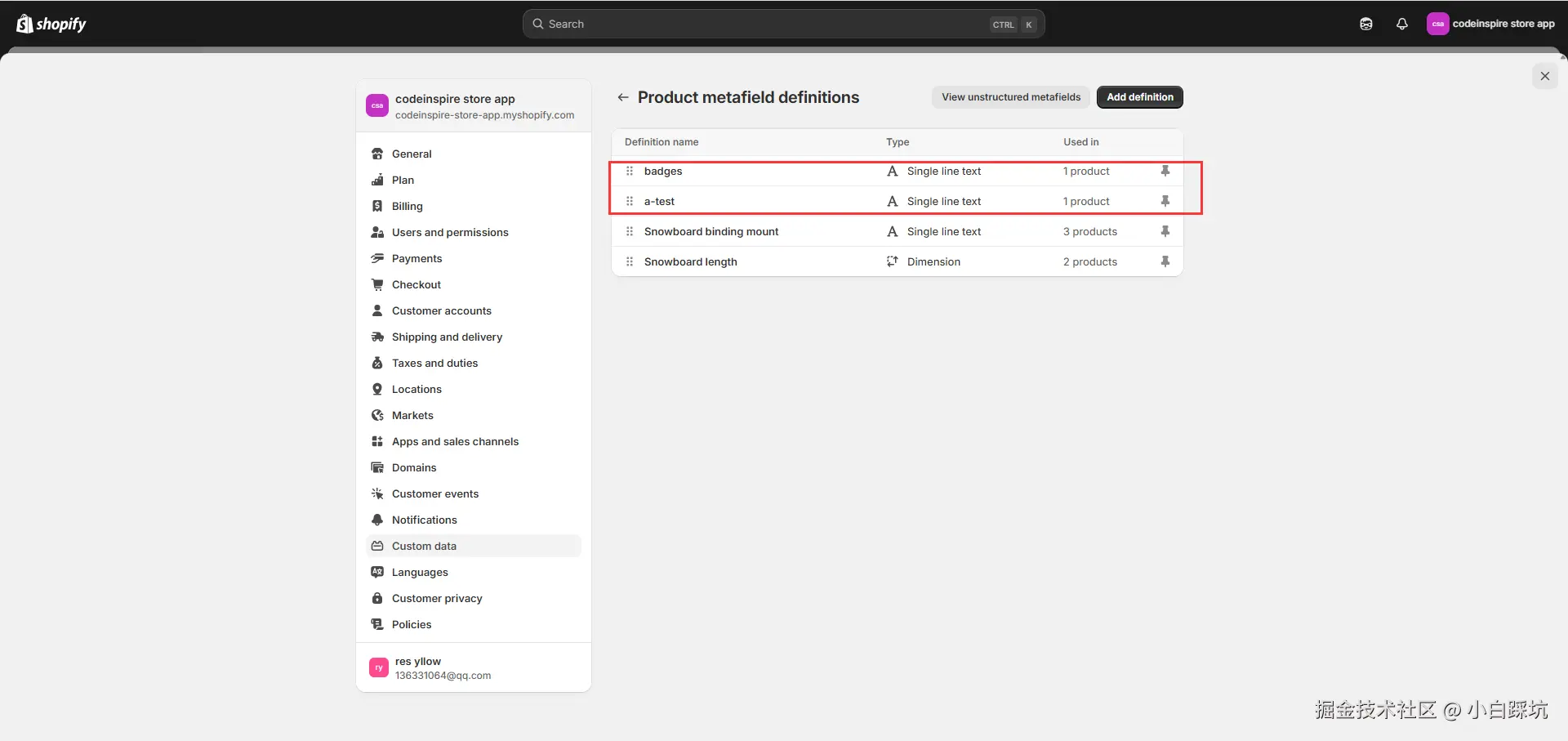
Task: Click View unstructured metafields
Action: [x=1011, y=97]
